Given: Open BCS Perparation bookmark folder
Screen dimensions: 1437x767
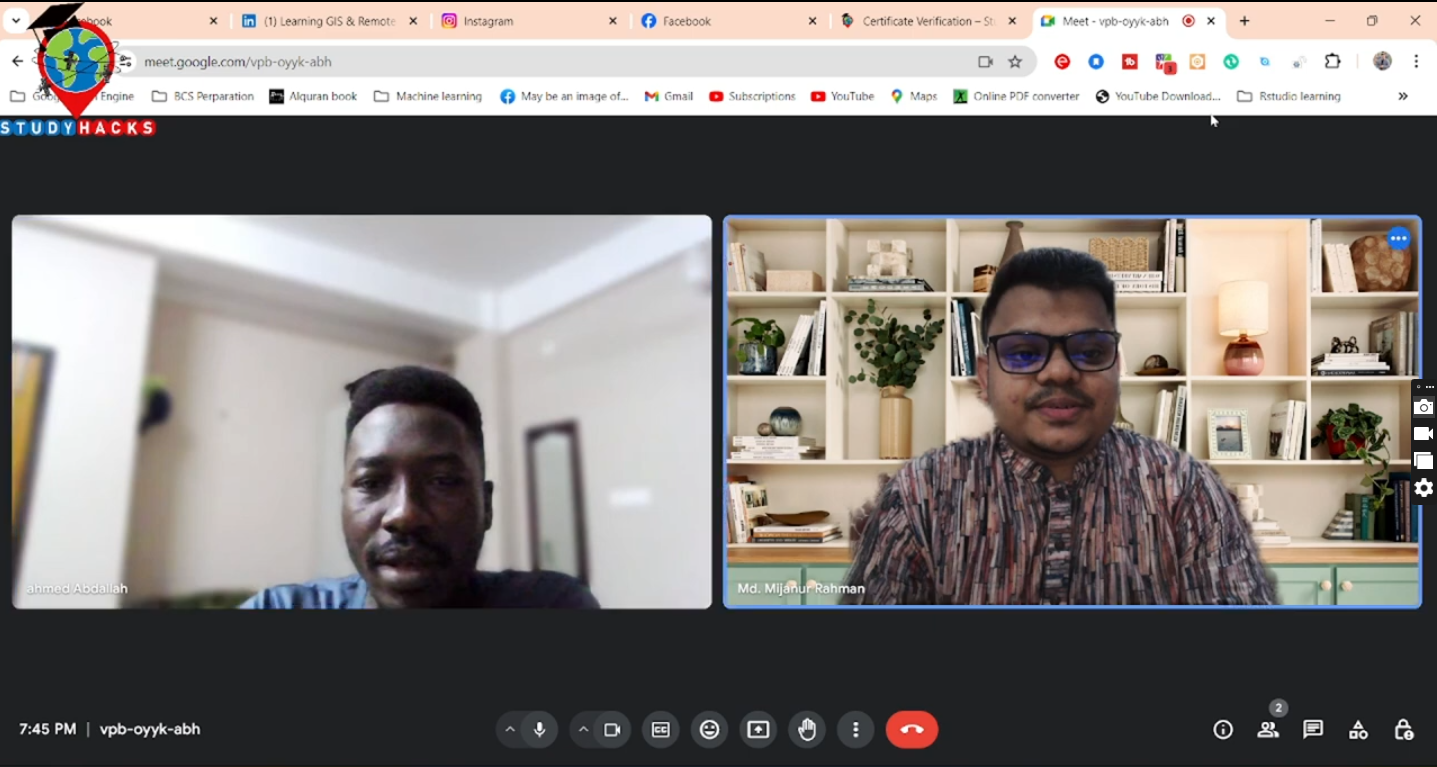Looking at the screenshot, I should point(203,97).
